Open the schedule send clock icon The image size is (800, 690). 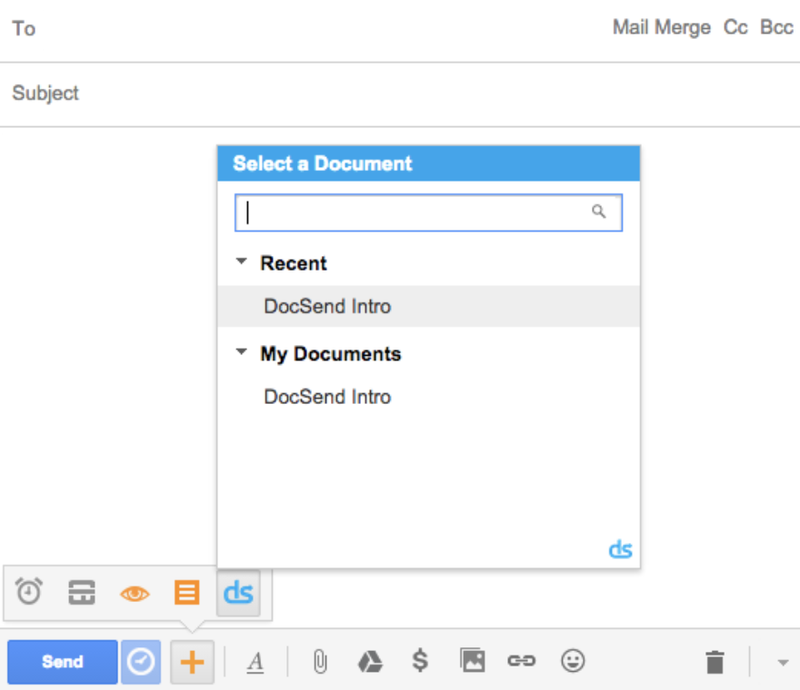pyautogui.click(x=141, y=661)
